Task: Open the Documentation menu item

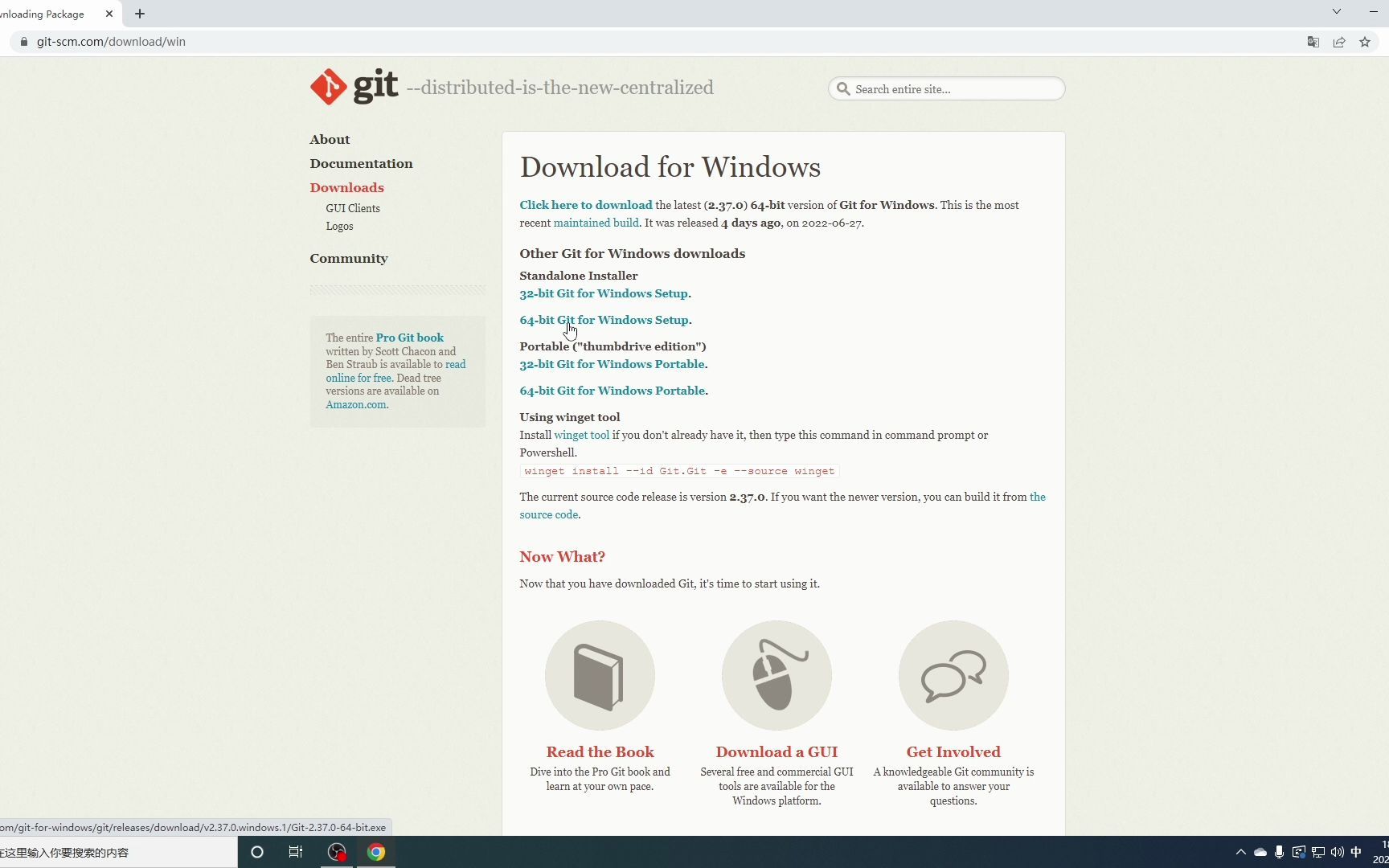Action: click(361, 164)
